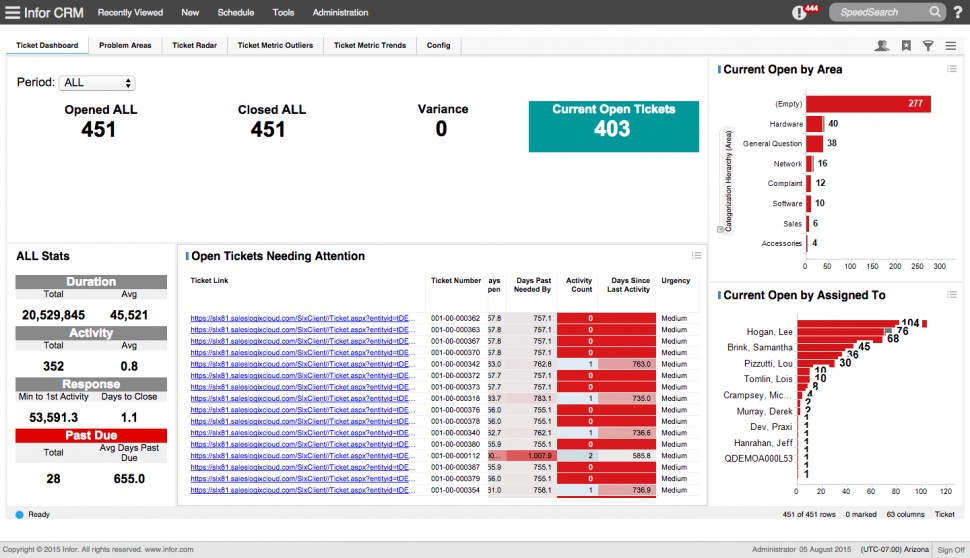Open the Schedule menu
970x558 pixels.
point(236,12)
